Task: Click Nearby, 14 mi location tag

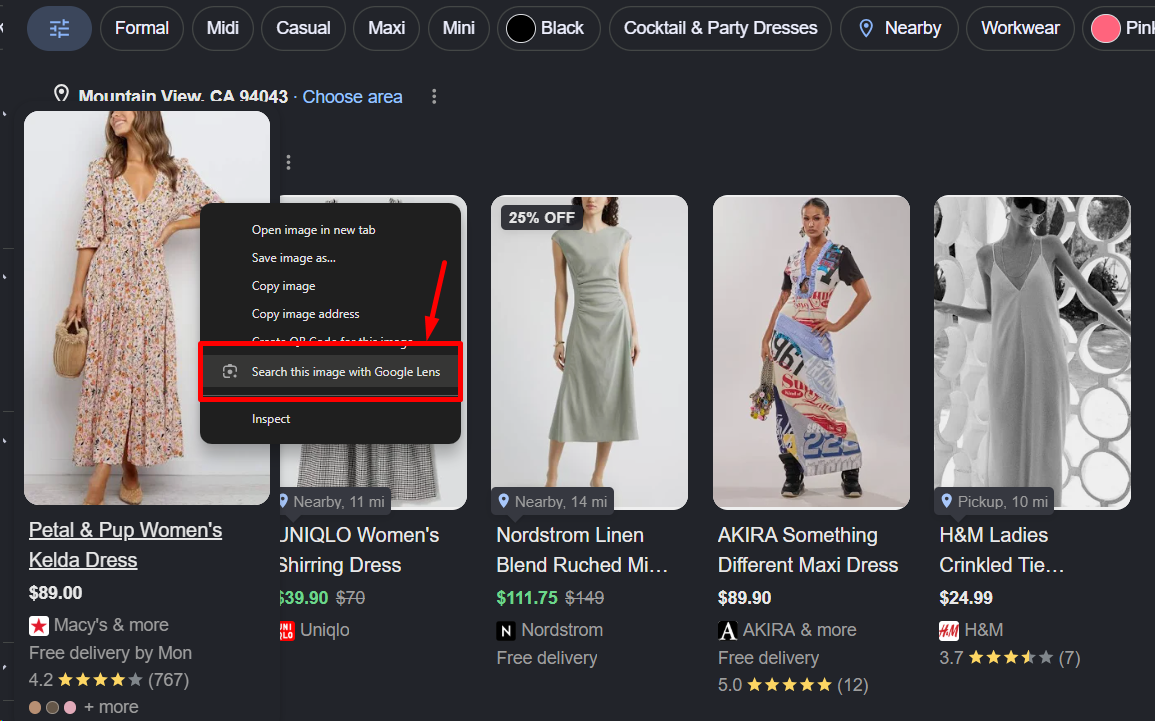Action: (x=553, y=502)
